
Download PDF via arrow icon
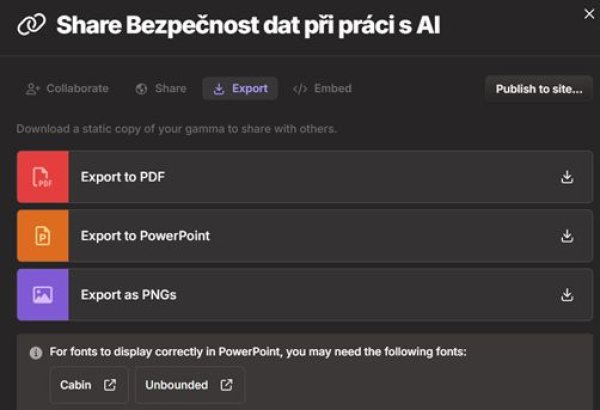[567, 177]
